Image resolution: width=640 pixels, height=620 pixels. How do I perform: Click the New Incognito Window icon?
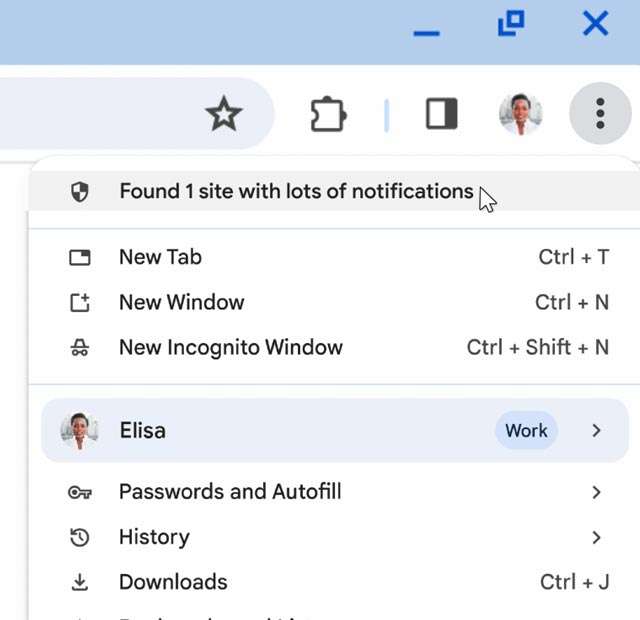click(80, 348)
